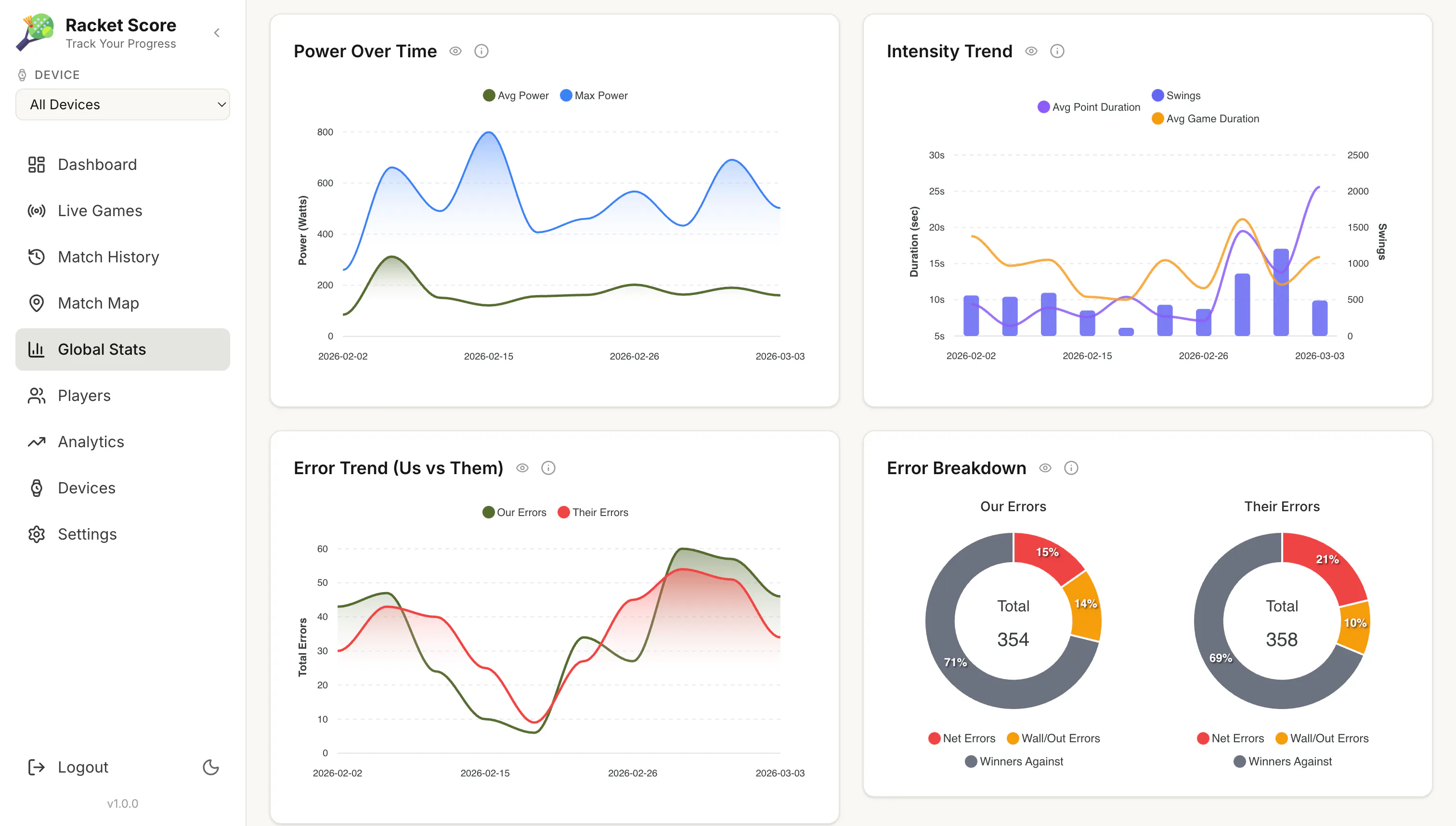
Task: Toggle the Avg Point Duration legend series
Action: point(1089,107)
